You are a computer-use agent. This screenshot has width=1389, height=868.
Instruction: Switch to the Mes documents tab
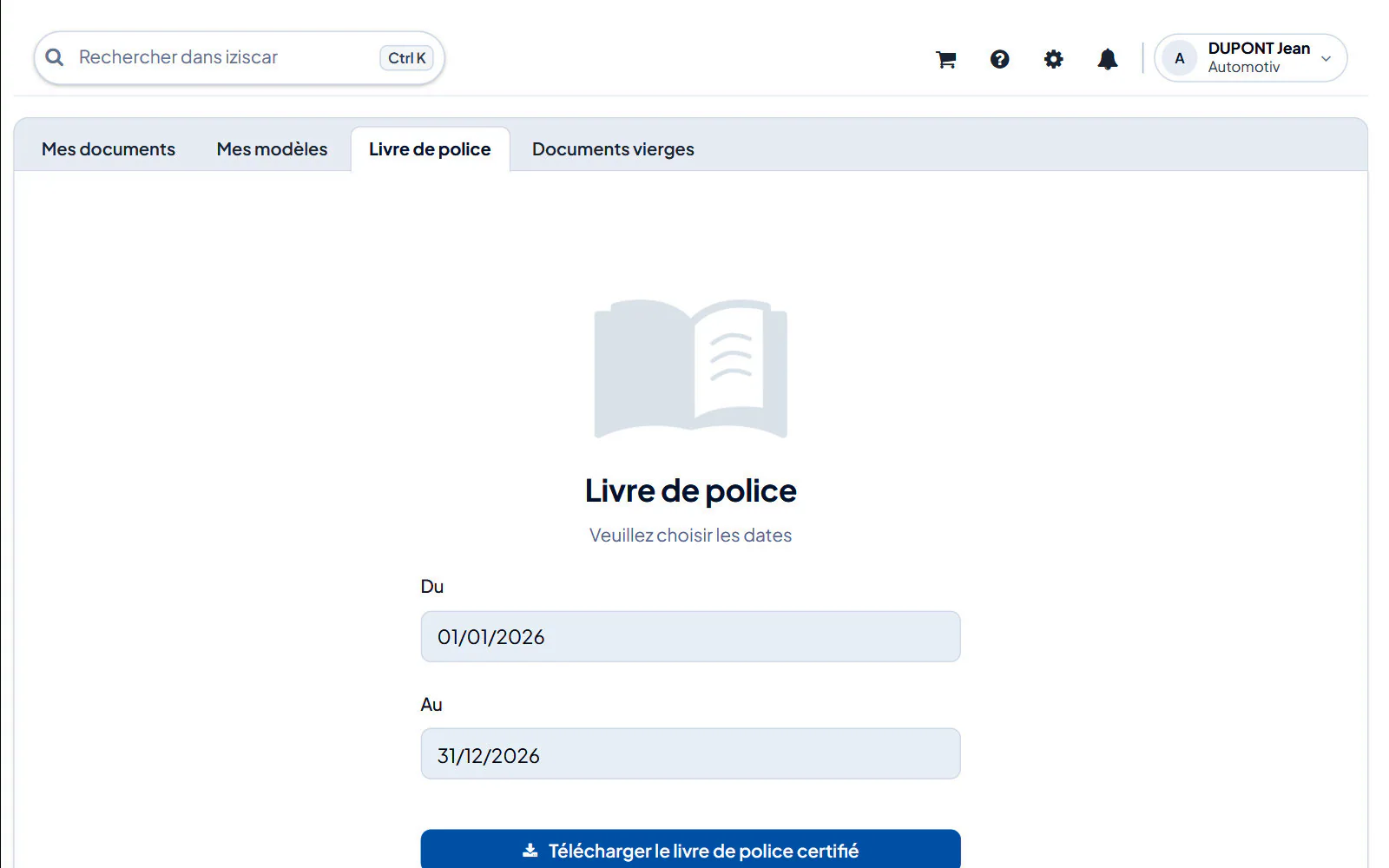(x=109, y=149)
